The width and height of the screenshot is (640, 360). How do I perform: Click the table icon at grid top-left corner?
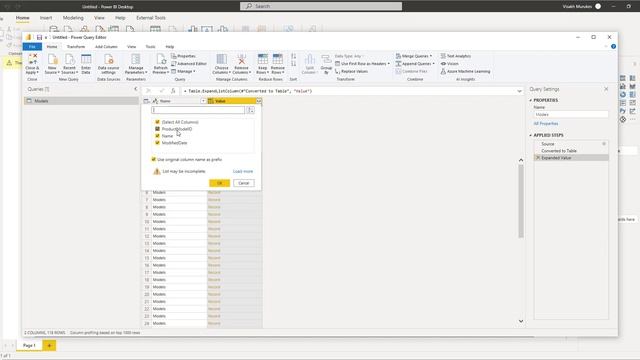(146, 101)
